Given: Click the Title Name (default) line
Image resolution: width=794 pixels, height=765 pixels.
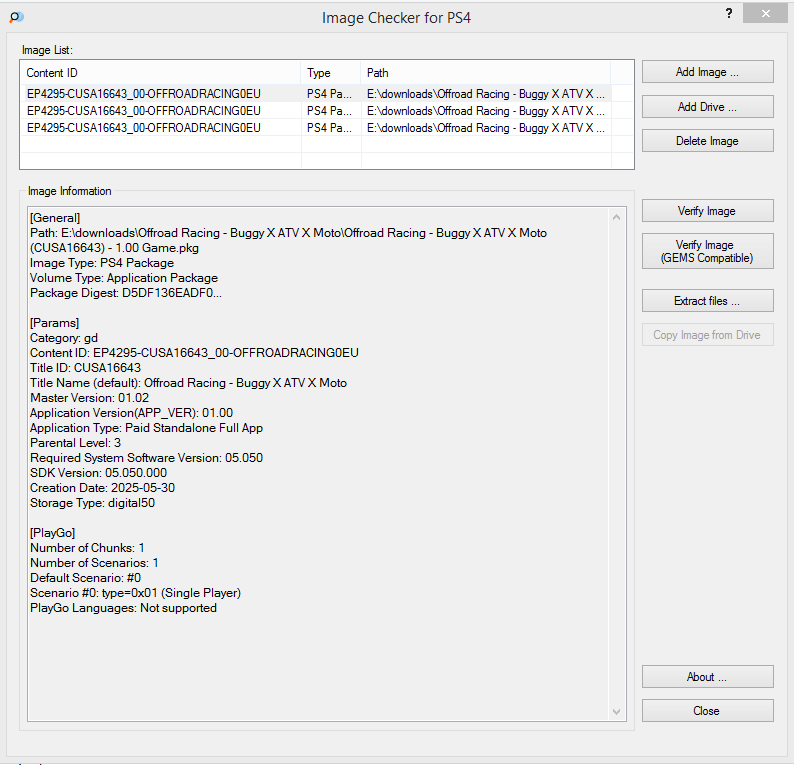Looking at the screenshot, I should (x=188, y=383).
